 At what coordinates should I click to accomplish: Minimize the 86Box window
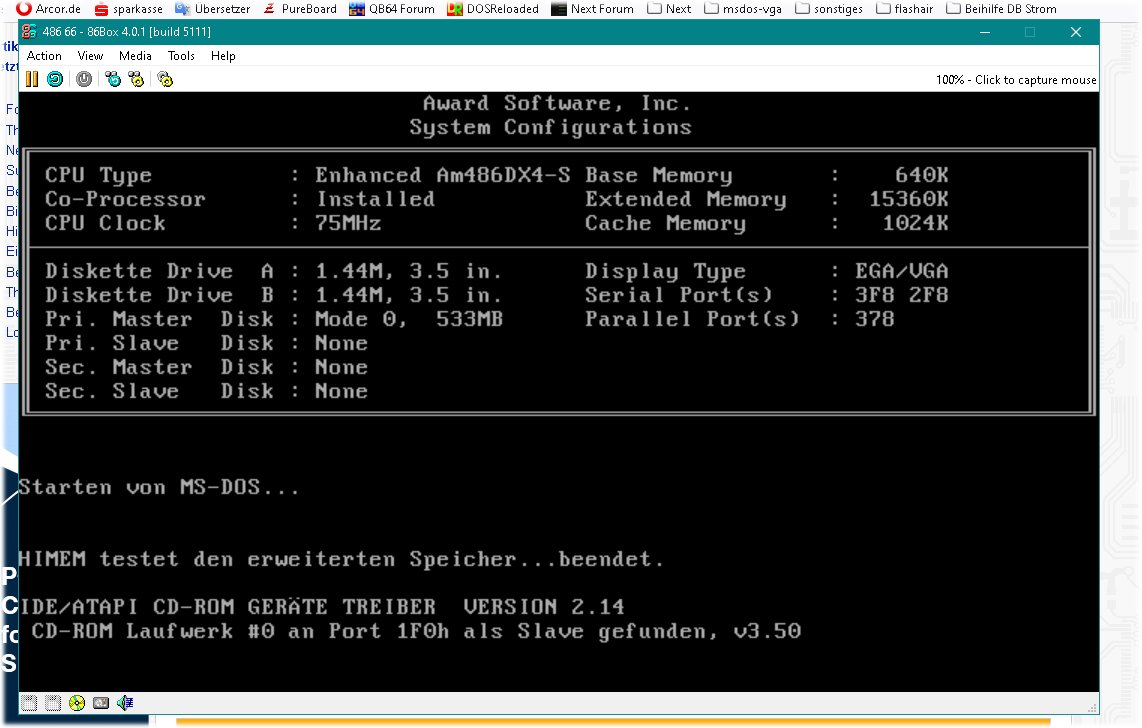coord(985,32)
